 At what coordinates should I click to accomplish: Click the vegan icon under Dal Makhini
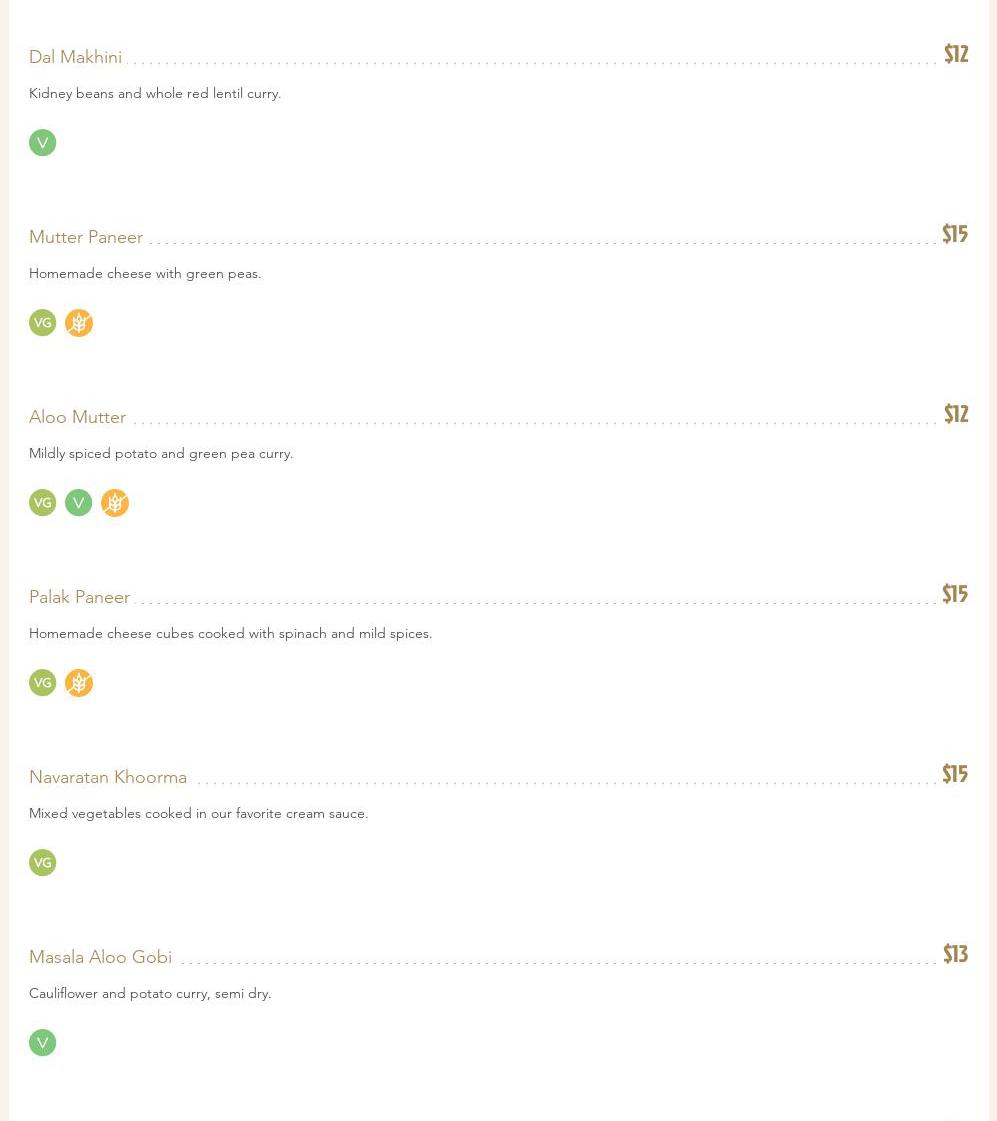pos(42,143)
